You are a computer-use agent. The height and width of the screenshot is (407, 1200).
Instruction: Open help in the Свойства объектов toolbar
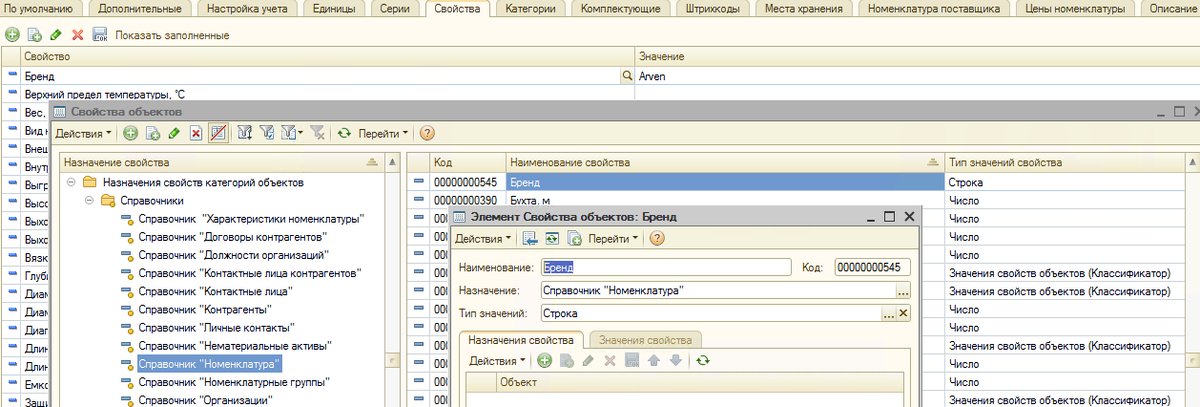pyautogui.click(x=427, y=133)
